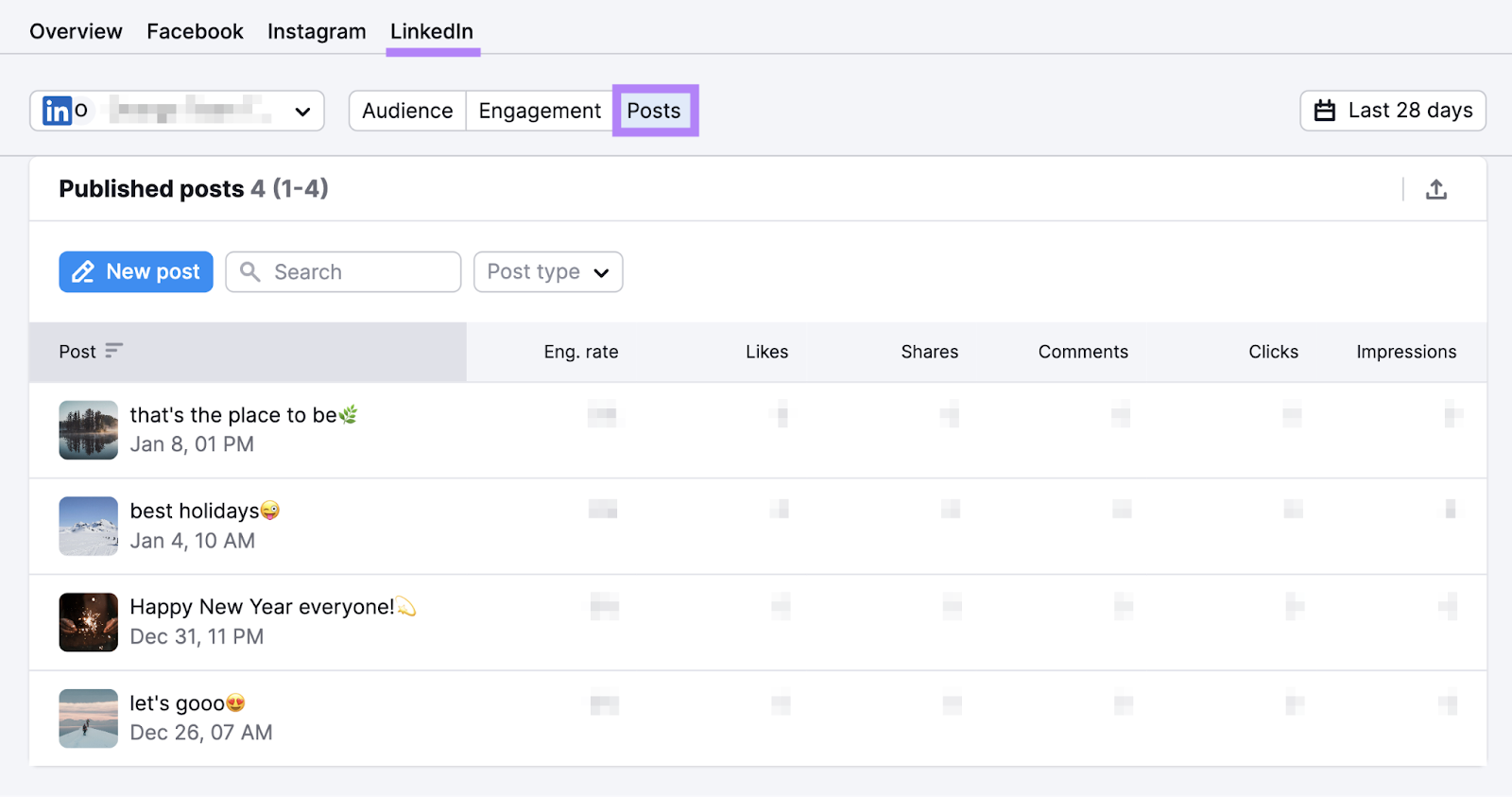
Task: Open the Overview tab
Action: [x=76, y=31]
